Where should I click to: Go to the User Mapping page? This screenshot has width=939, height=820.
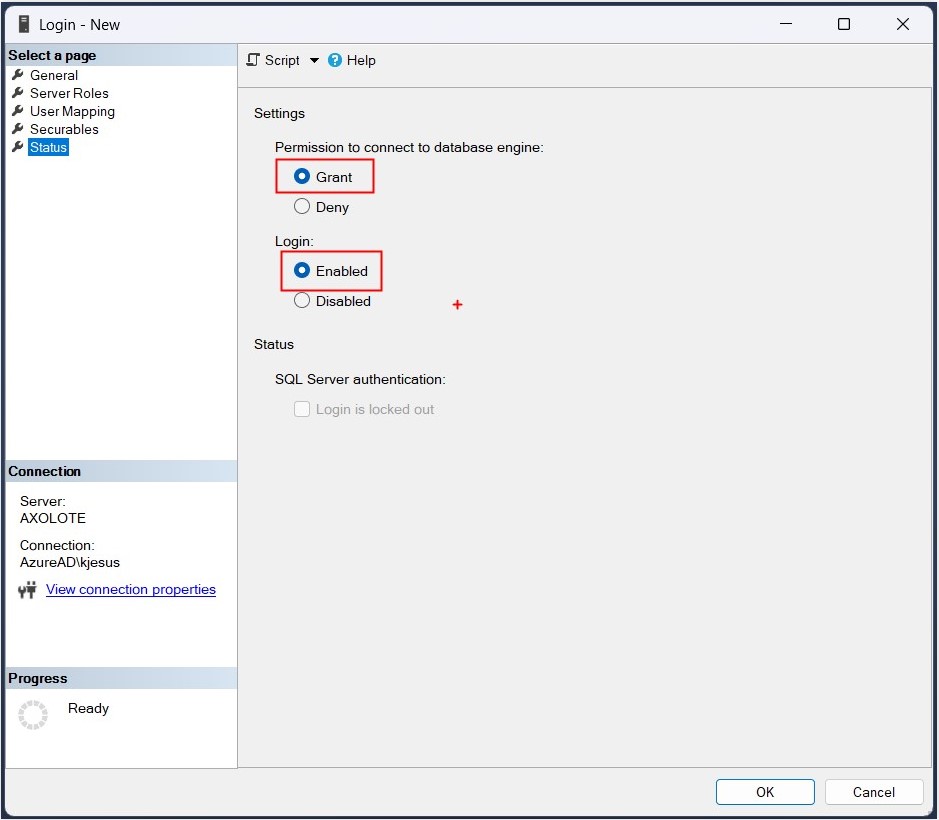click(x=72, y=111)
